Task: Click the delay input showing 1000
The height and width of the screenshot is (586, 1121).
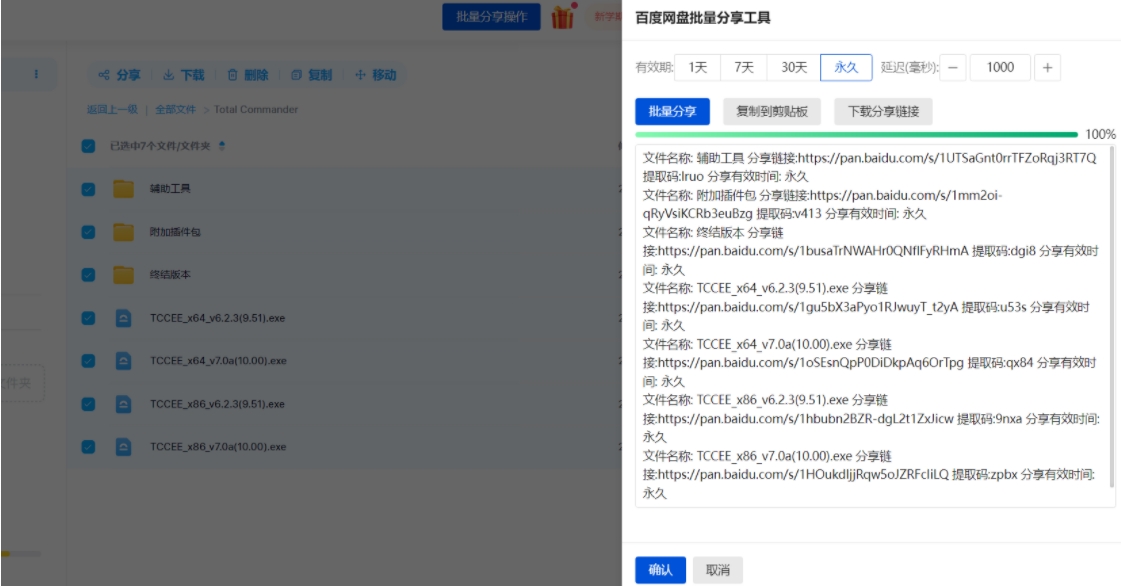Action: 1000,67
